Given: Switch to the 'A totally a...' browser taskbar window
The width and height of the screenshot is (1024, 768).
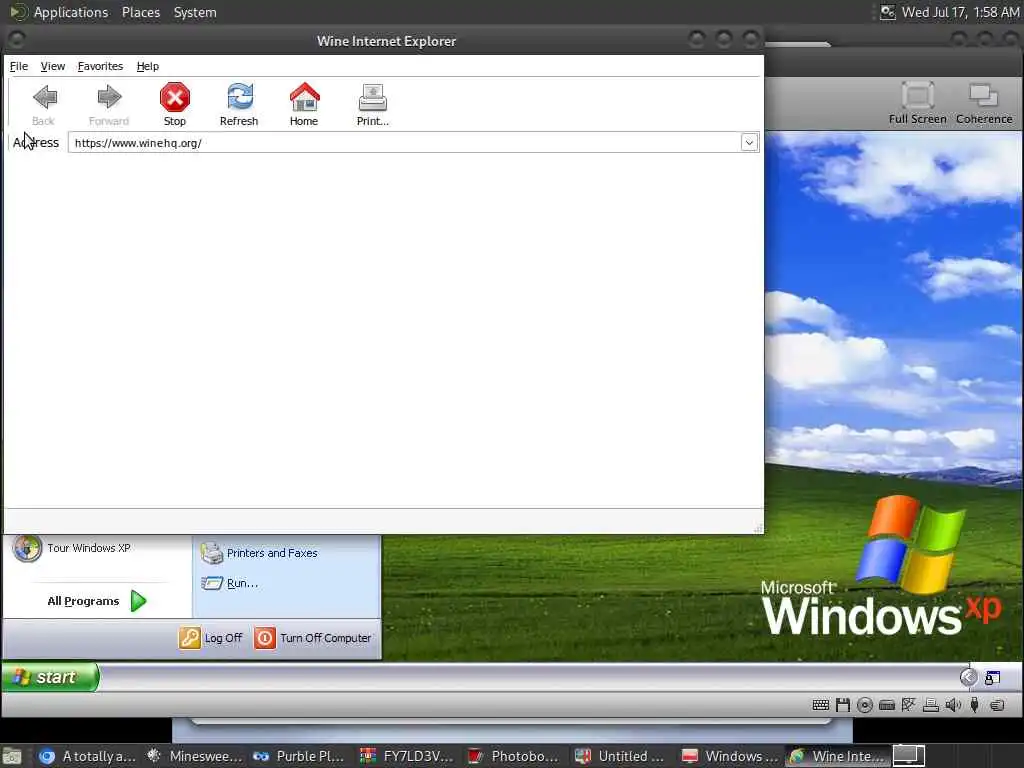Looking at the screenshot, I should click(x=86, y=756).
